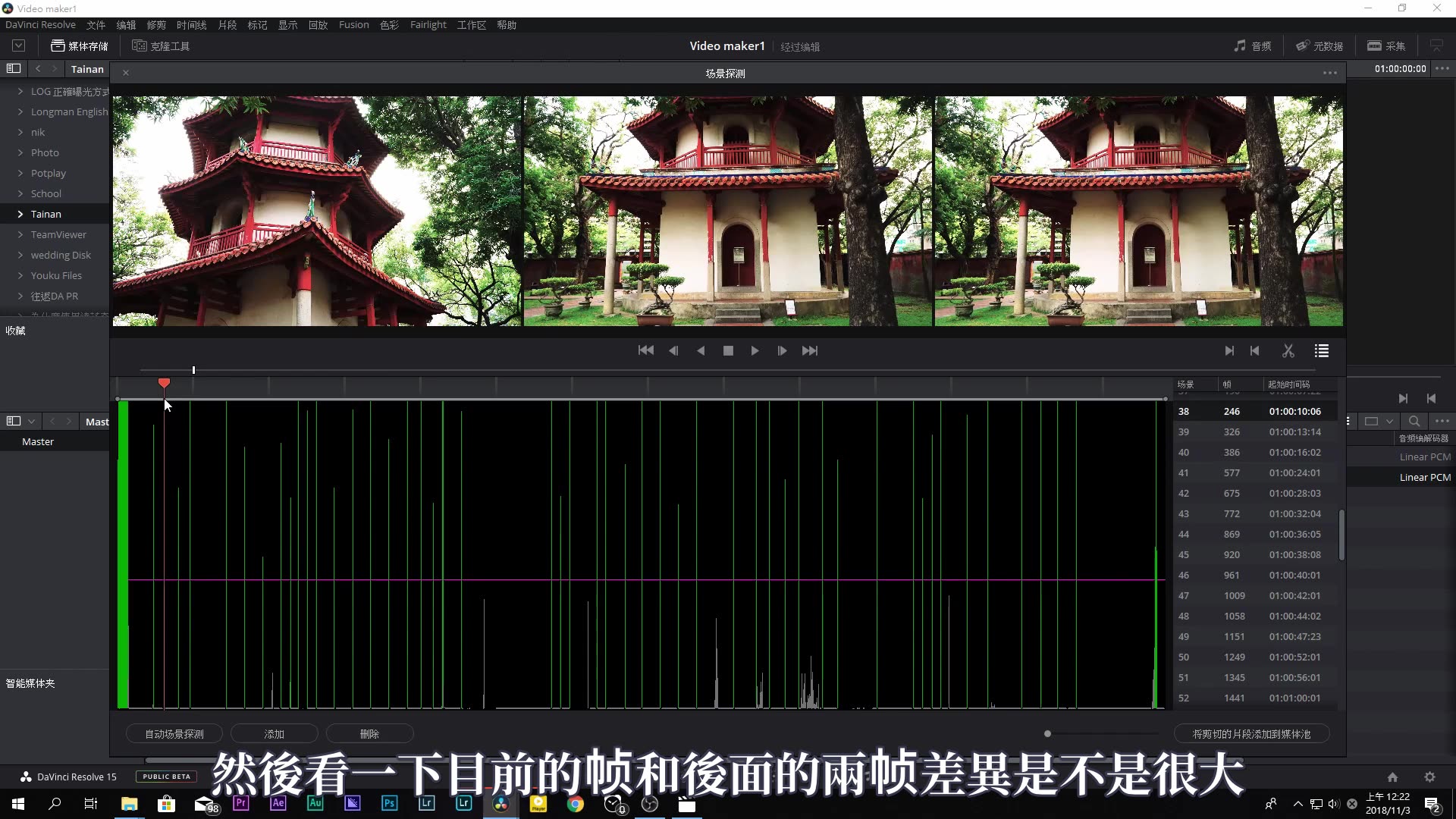The height and width of the screenshot is (819, 1456).
Task: Click the scene list view icon near the scissors
Action: [x=1321, y=350]
